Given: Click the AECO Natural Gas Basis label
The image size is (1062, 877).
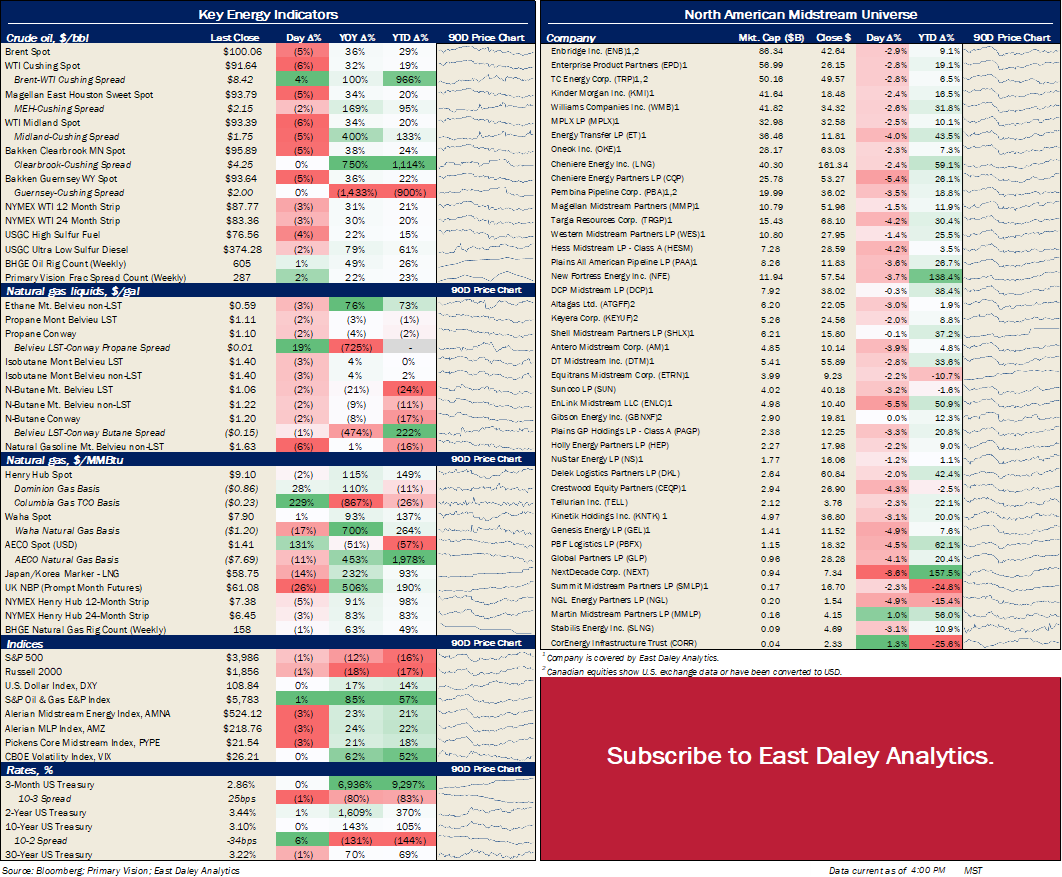Looking at the screenshot, I should click(x=66, y=559).
